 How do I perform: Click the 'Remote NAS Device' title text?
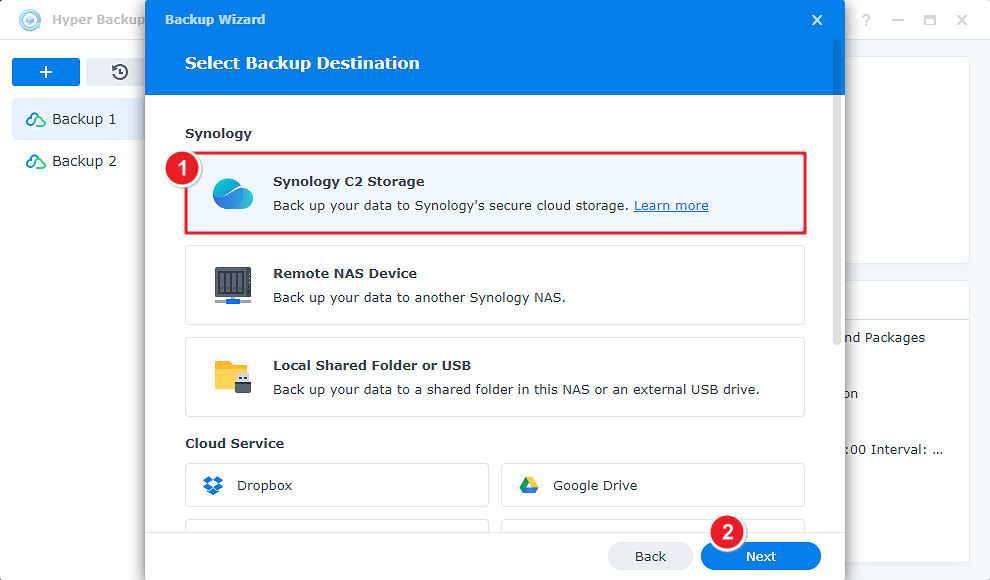(345, 273)
